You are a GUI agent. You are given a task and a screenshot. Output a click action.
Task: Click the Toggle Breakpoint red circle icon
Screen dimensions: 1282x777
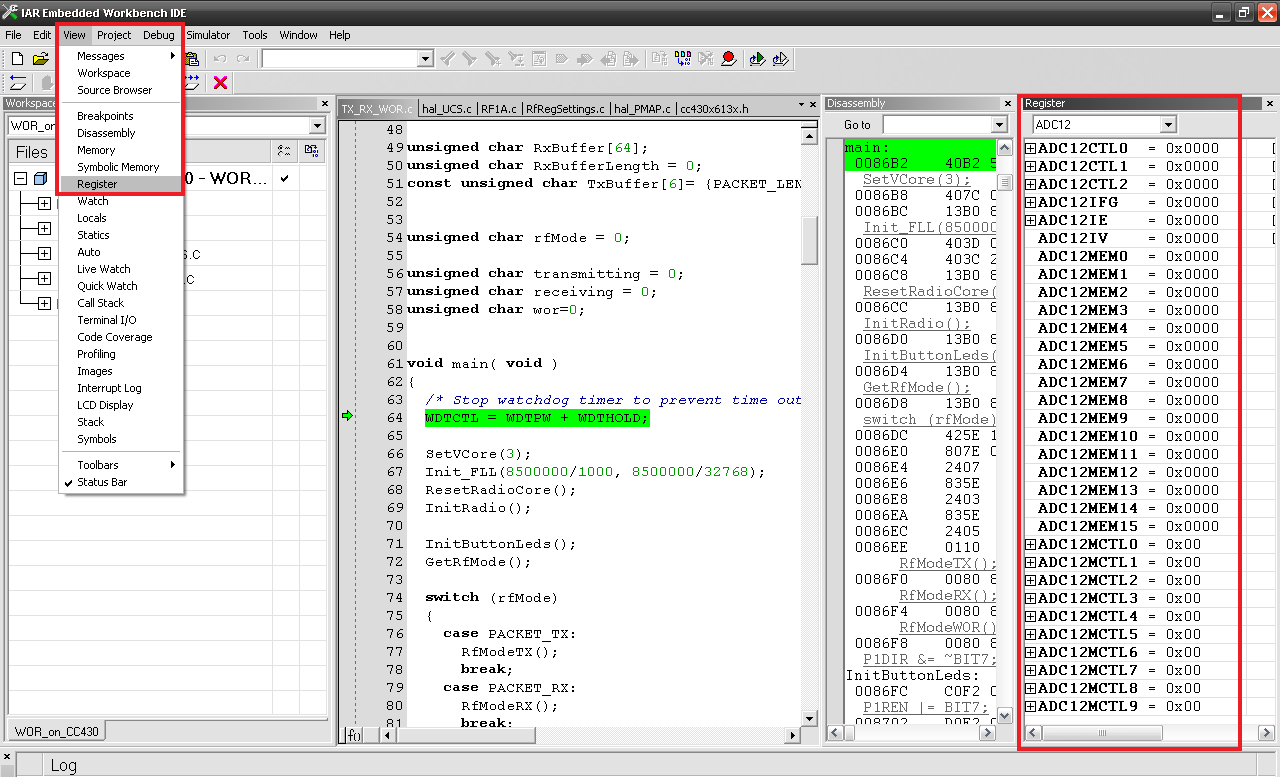pyautogui.click(x=728, y=59)
